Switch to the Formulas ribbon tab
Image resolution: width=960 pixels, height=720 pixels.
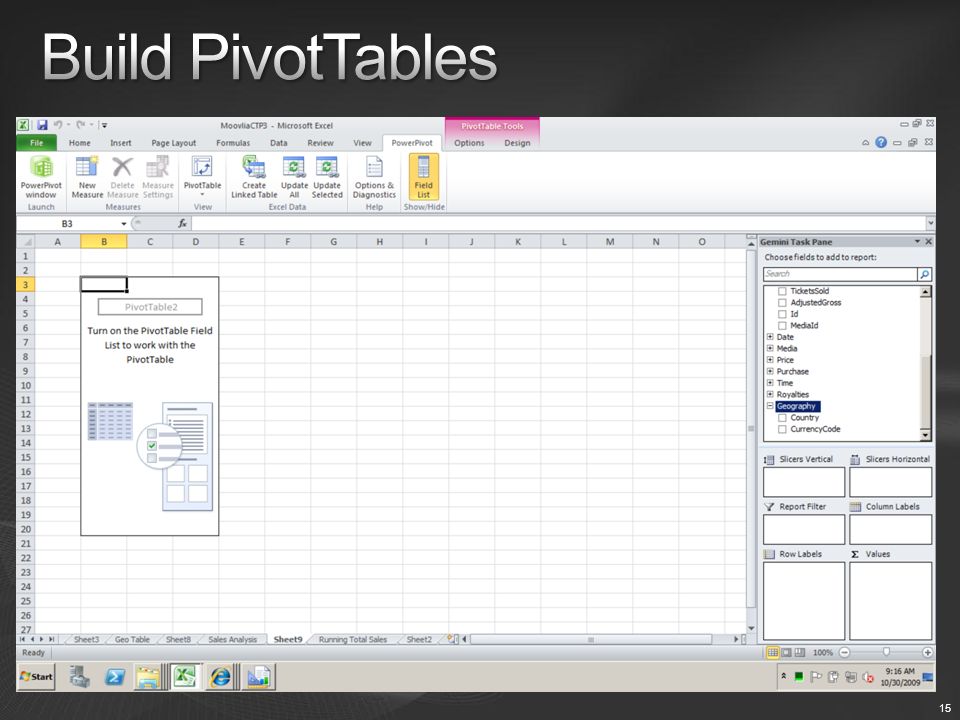[x=233, y=143]
